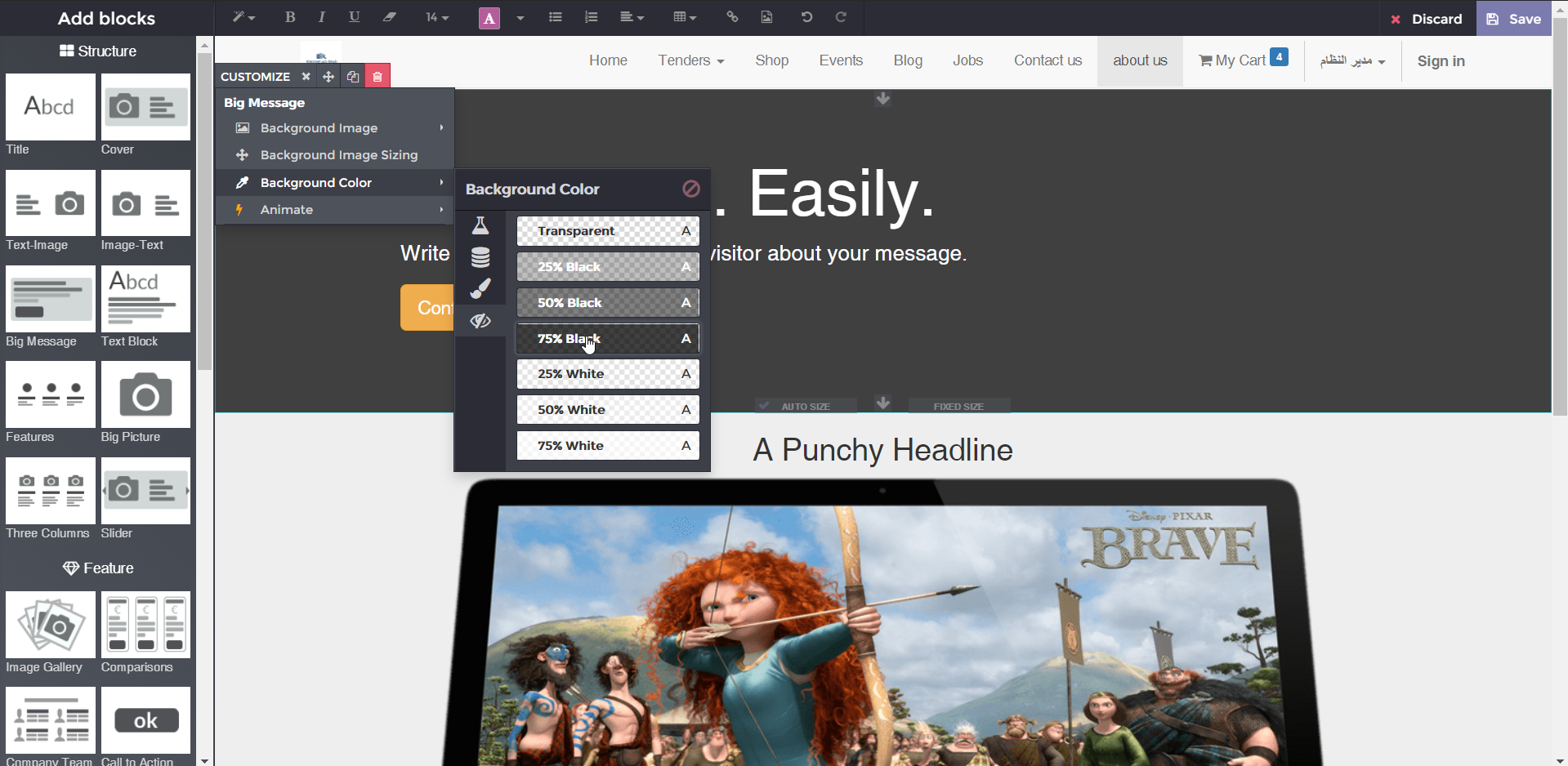Click the undo icon
This screenshot has height=766, width=1568.
tap(806, 17)
